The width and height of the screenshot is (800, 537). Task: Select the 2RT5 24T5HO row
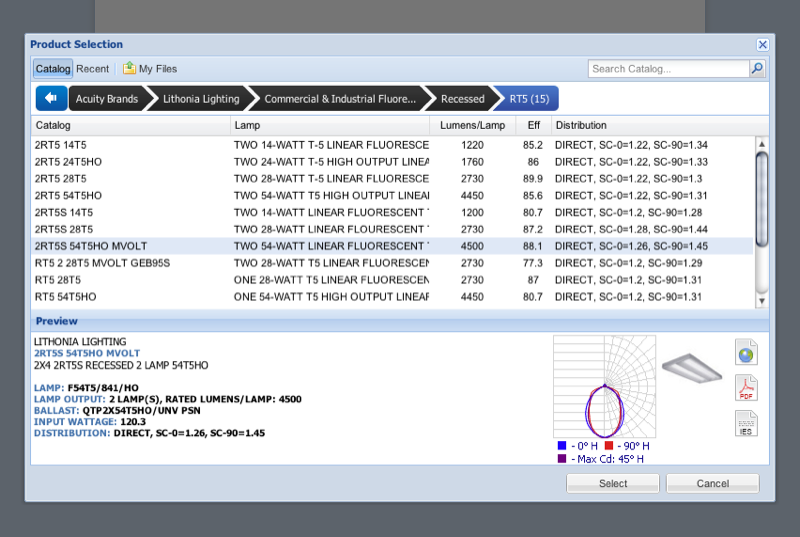tap(392, 162)
